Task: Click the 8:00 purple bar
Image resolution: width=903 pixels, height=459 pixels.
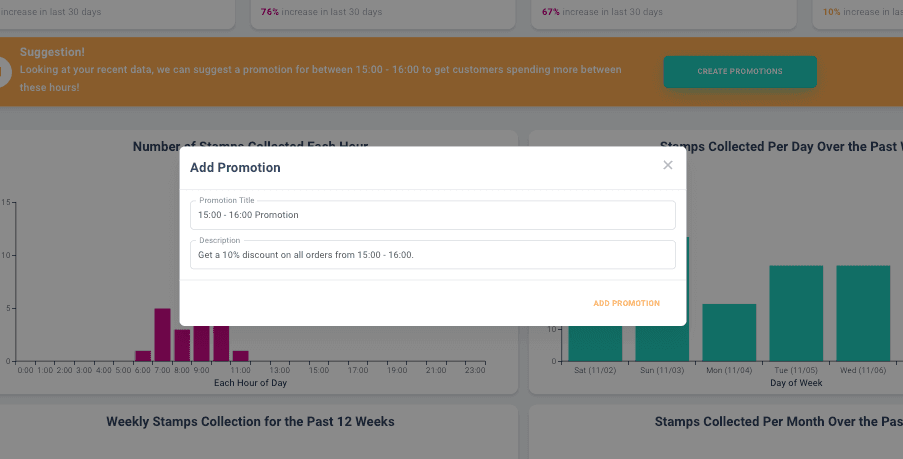Action: (x=182, y=345)
